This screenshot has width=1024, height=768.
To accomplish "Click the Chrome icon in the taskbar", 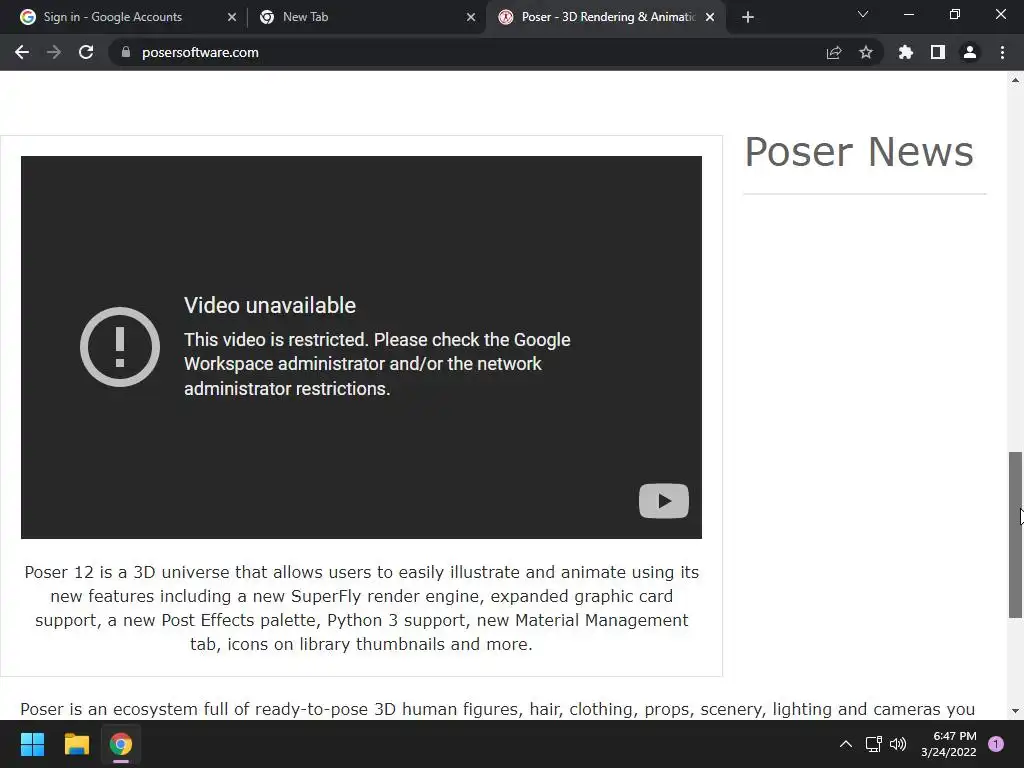I will [121, 744].
